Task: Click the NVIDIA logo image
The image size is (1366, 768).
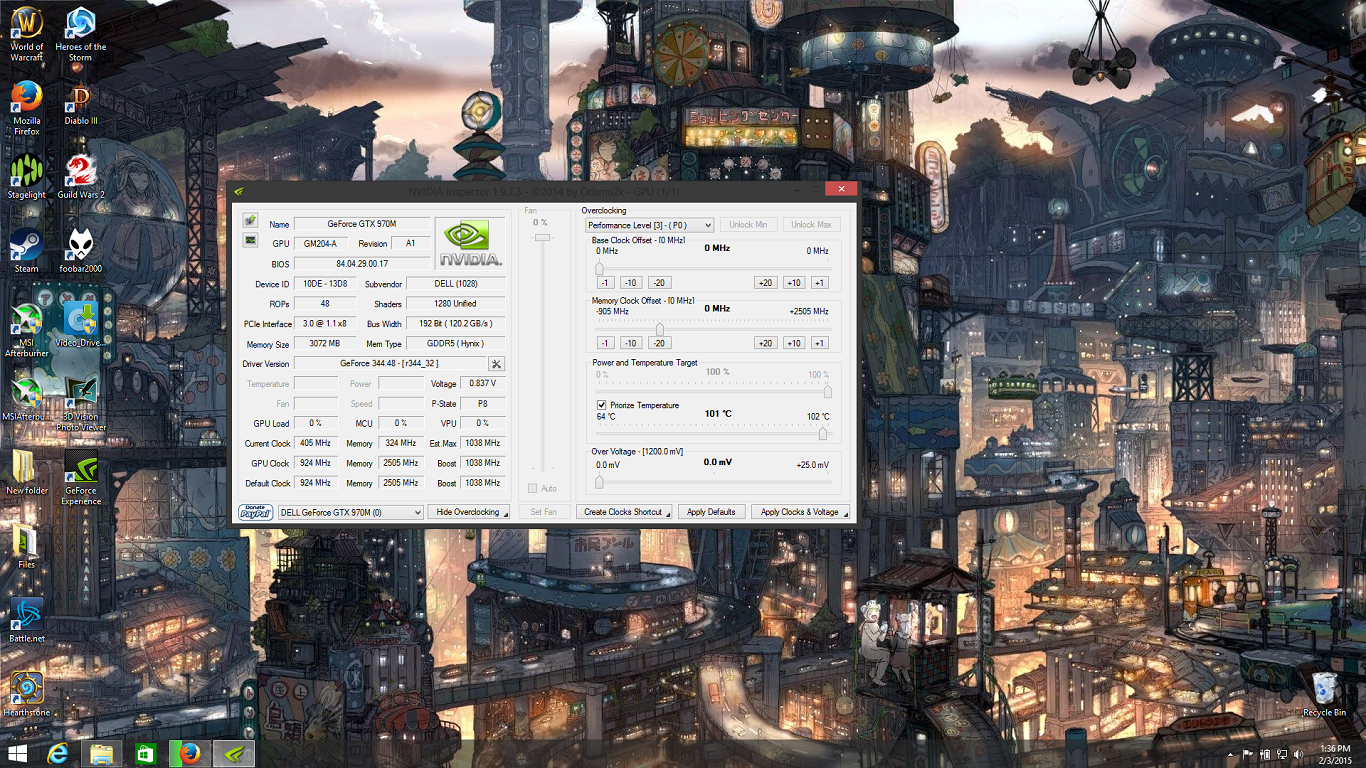Action: click(x=471, y=243)
